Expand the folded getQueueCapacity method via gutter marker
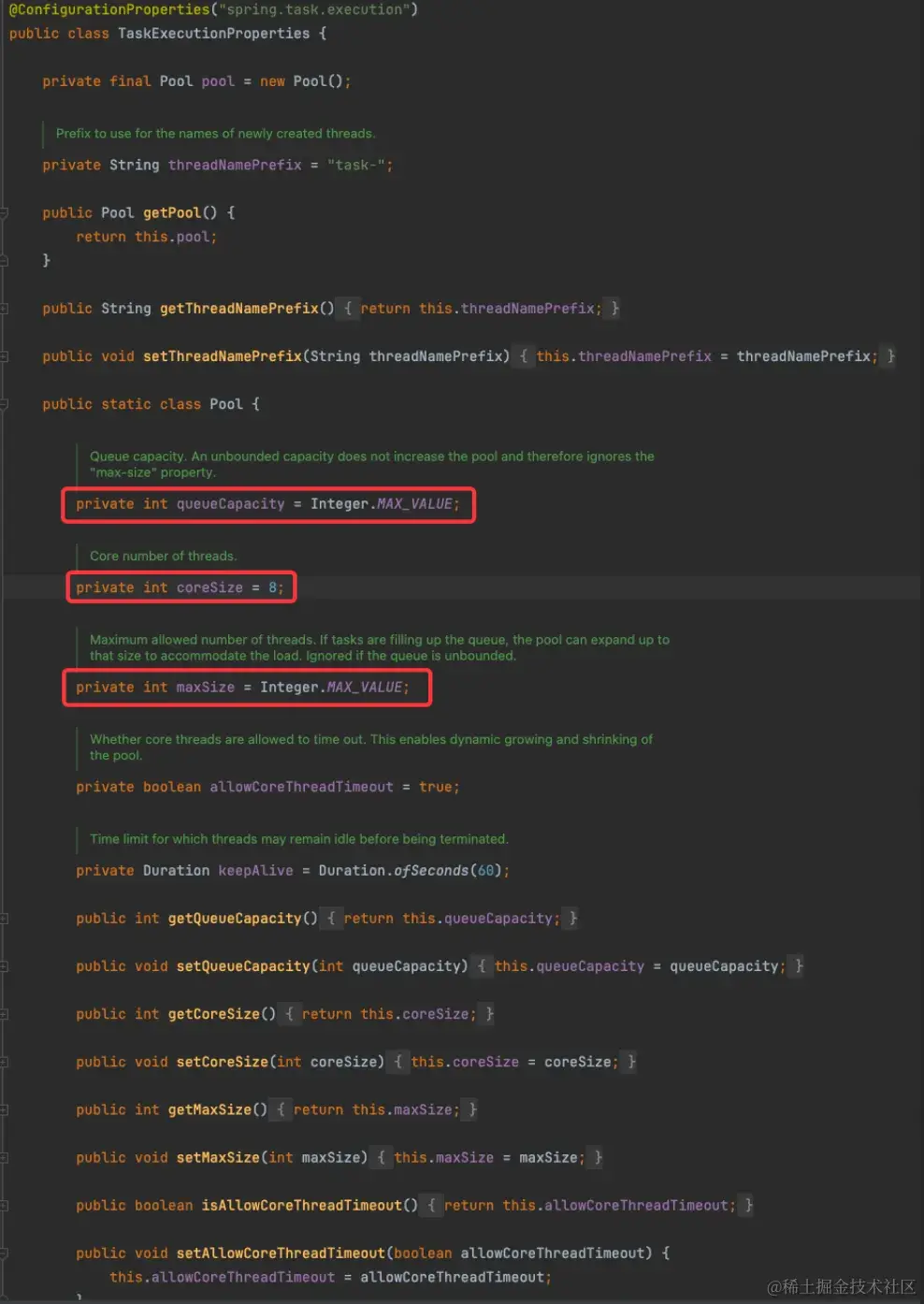 pyautogui.click(x=4, y=919)
